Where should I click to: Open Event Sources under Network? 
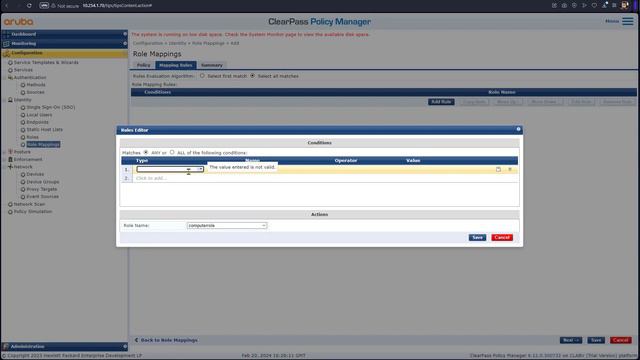click(x=42, y=196)
